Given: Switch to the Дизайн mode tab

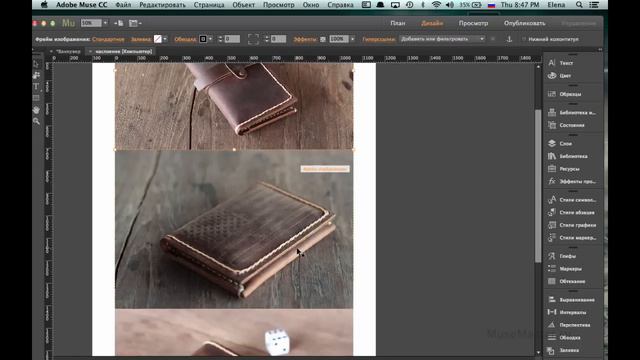Looking at the screenshot, I should coord(432,23).
